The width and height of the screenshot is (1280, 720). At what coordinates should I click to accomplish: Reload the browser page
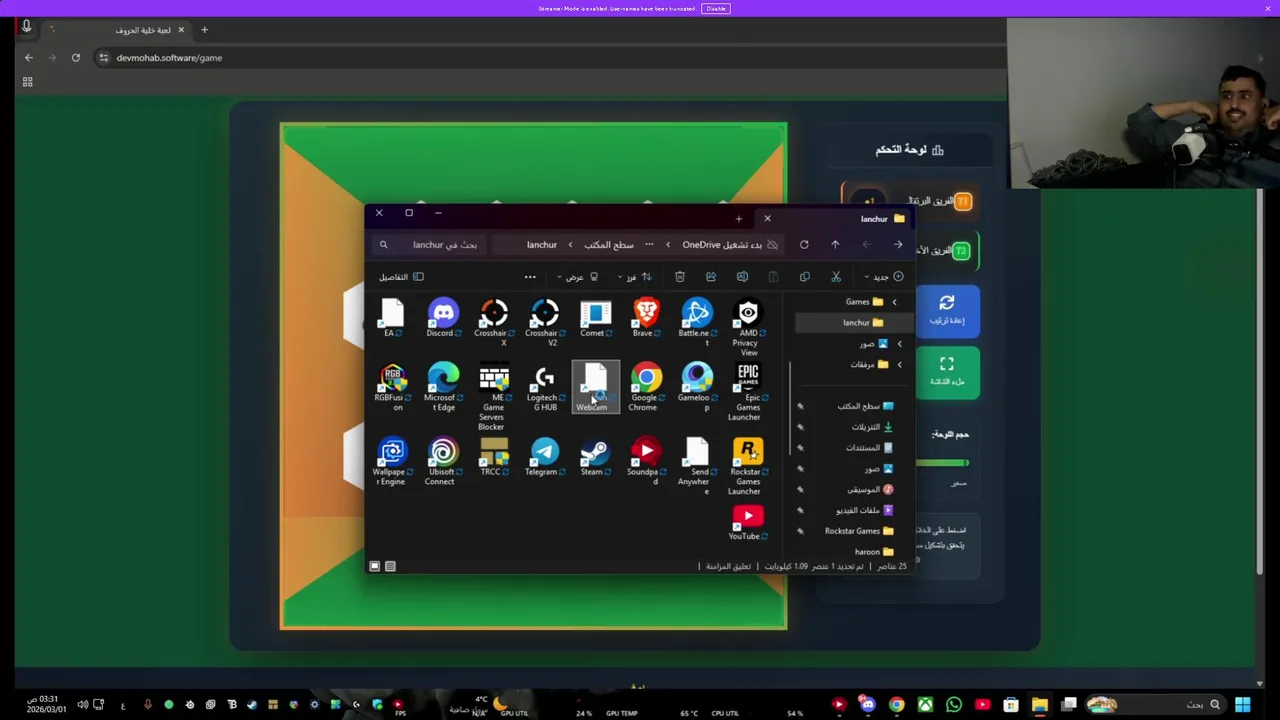click(x=75, y=58)
